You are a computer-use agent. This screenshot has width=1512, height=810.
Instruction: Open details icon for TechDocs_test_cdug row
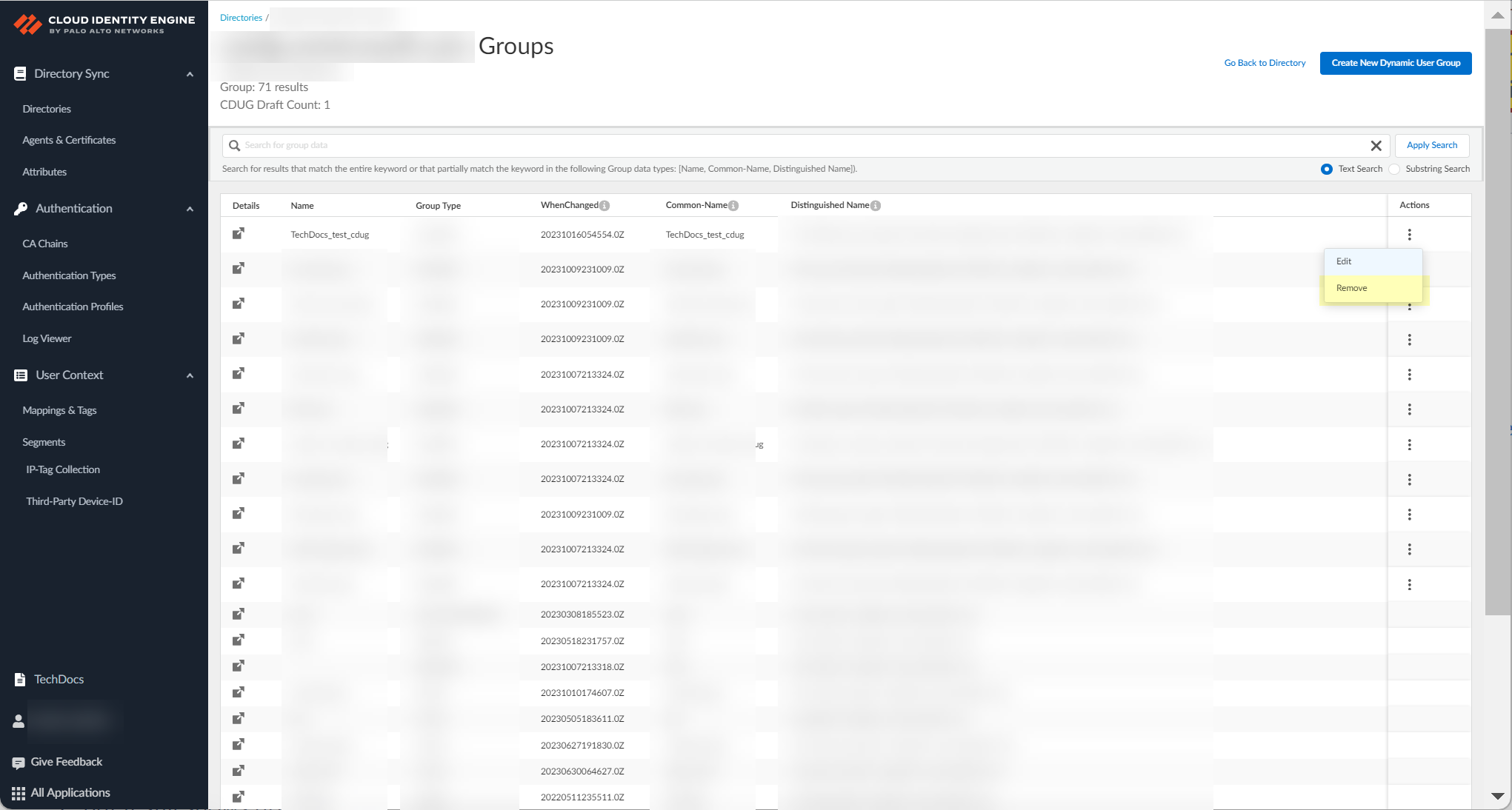click(x=239, y=234)
